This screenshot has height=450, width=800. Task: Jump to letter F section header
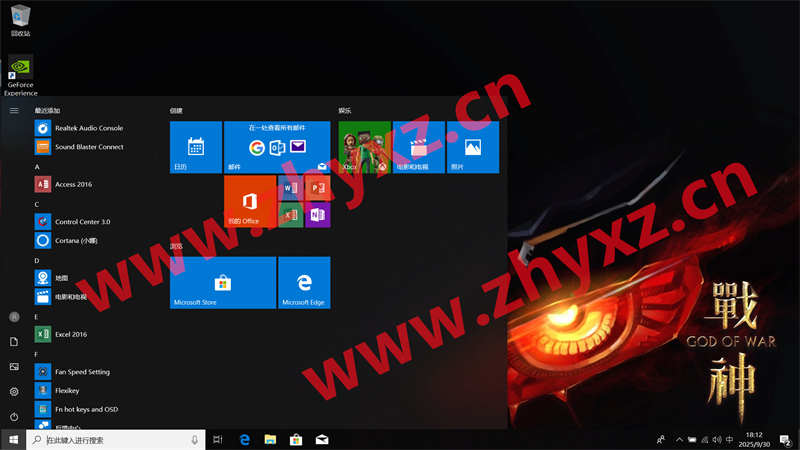(x=36, y=354)
